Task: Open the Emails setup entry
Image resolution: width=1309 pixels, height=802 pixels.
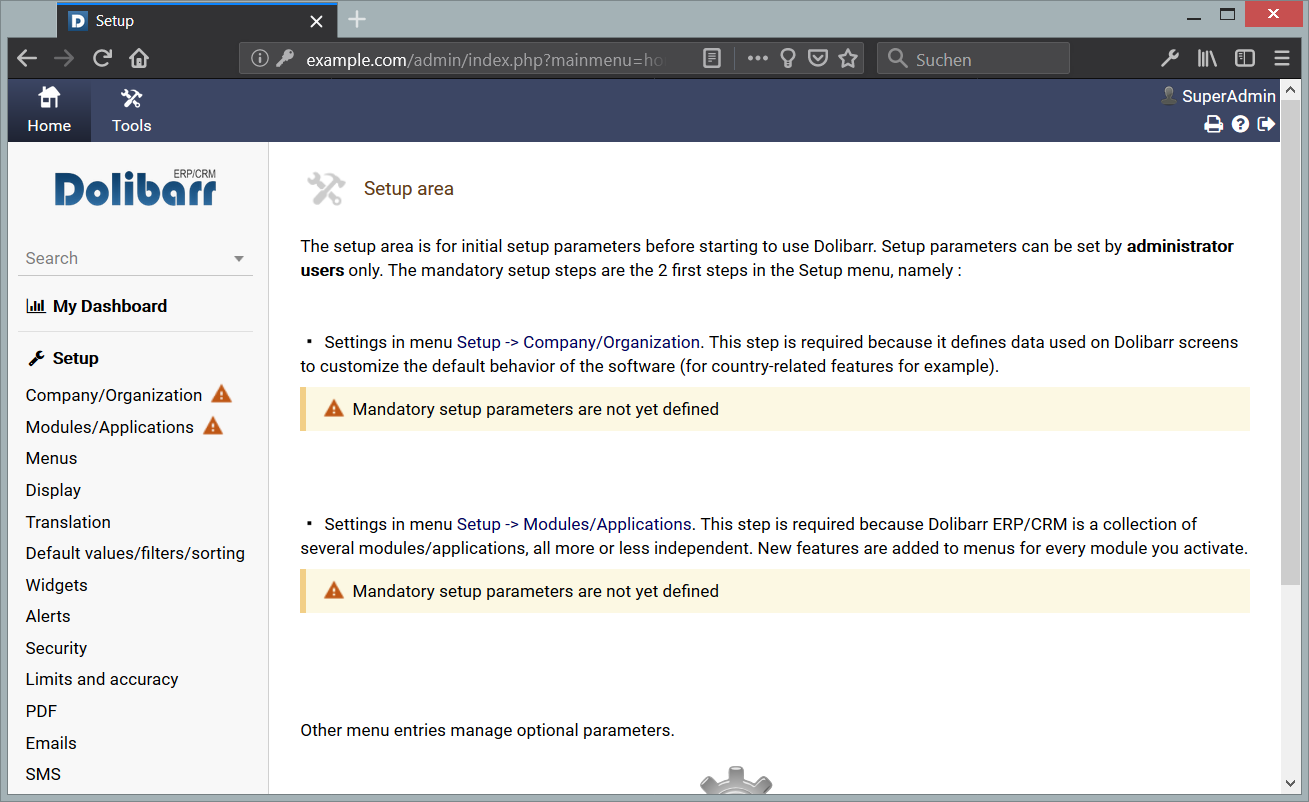Action: (51, 743)
